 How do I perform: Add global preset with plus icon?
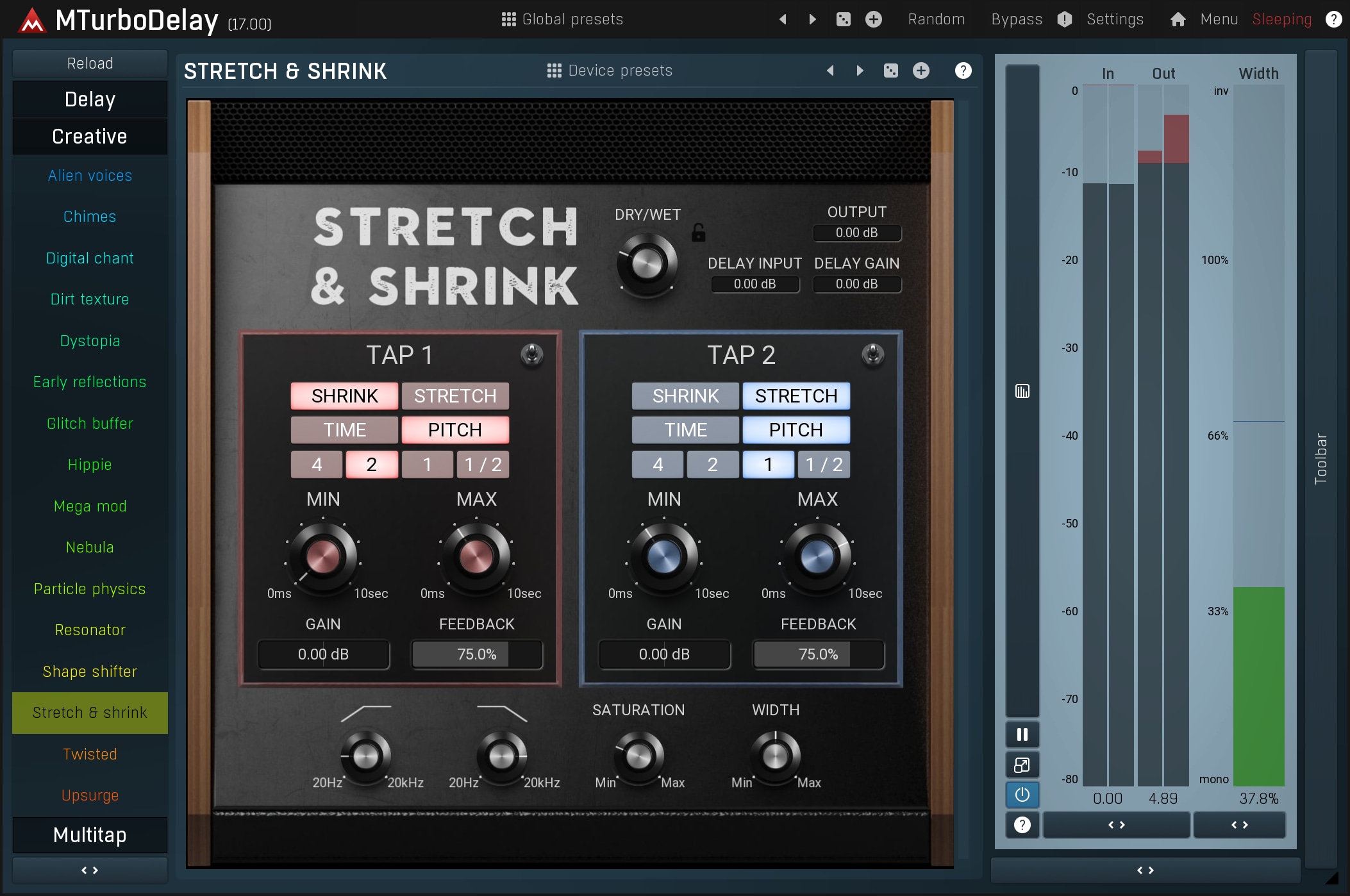tap(873, 19)
